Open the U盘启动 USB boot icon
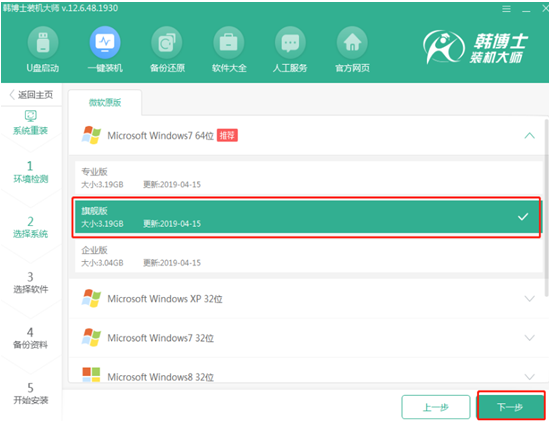Screen dimensions: 549x425 click(x=43, y=42)
